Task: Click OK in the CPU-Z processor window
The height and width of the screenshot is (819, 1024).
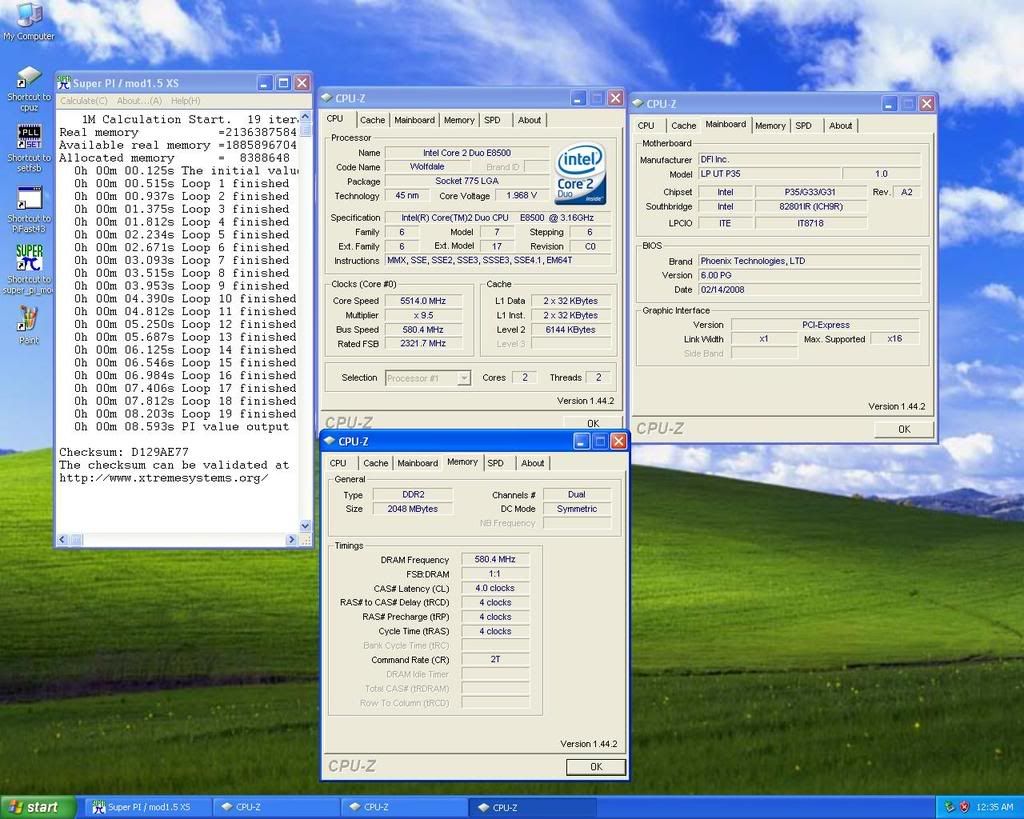Action: click(593, 423)
